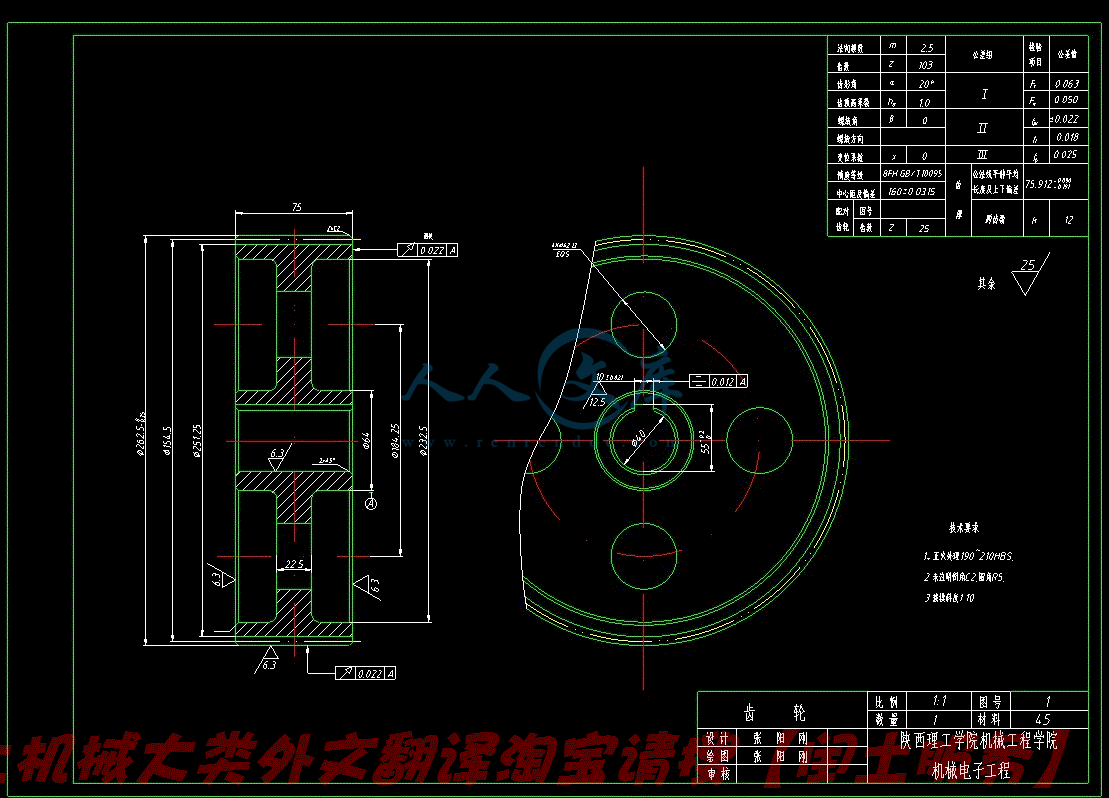Click the 材料 label
Image resolution: width=1109 pixels, height=798 pixels.
click(x=989, y=719)
